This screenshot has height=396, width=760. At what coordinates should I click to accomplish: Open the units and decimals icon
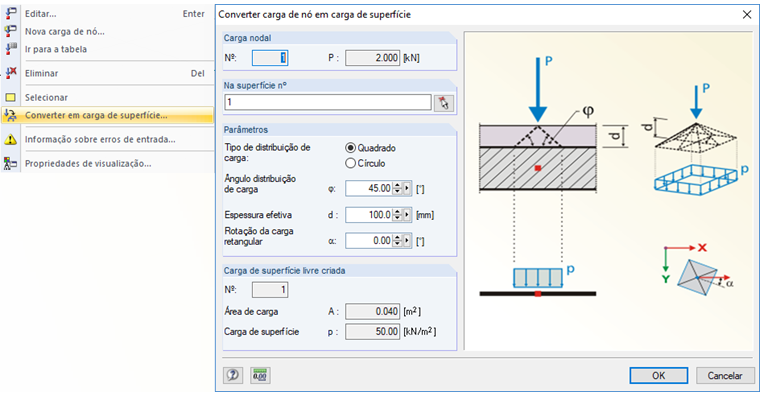coord(260,375)
